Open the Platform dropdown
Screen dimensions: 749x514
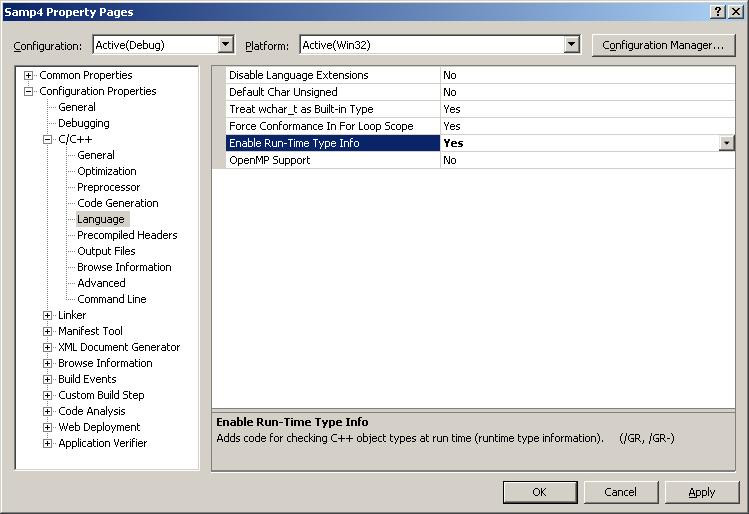point(571,45)
